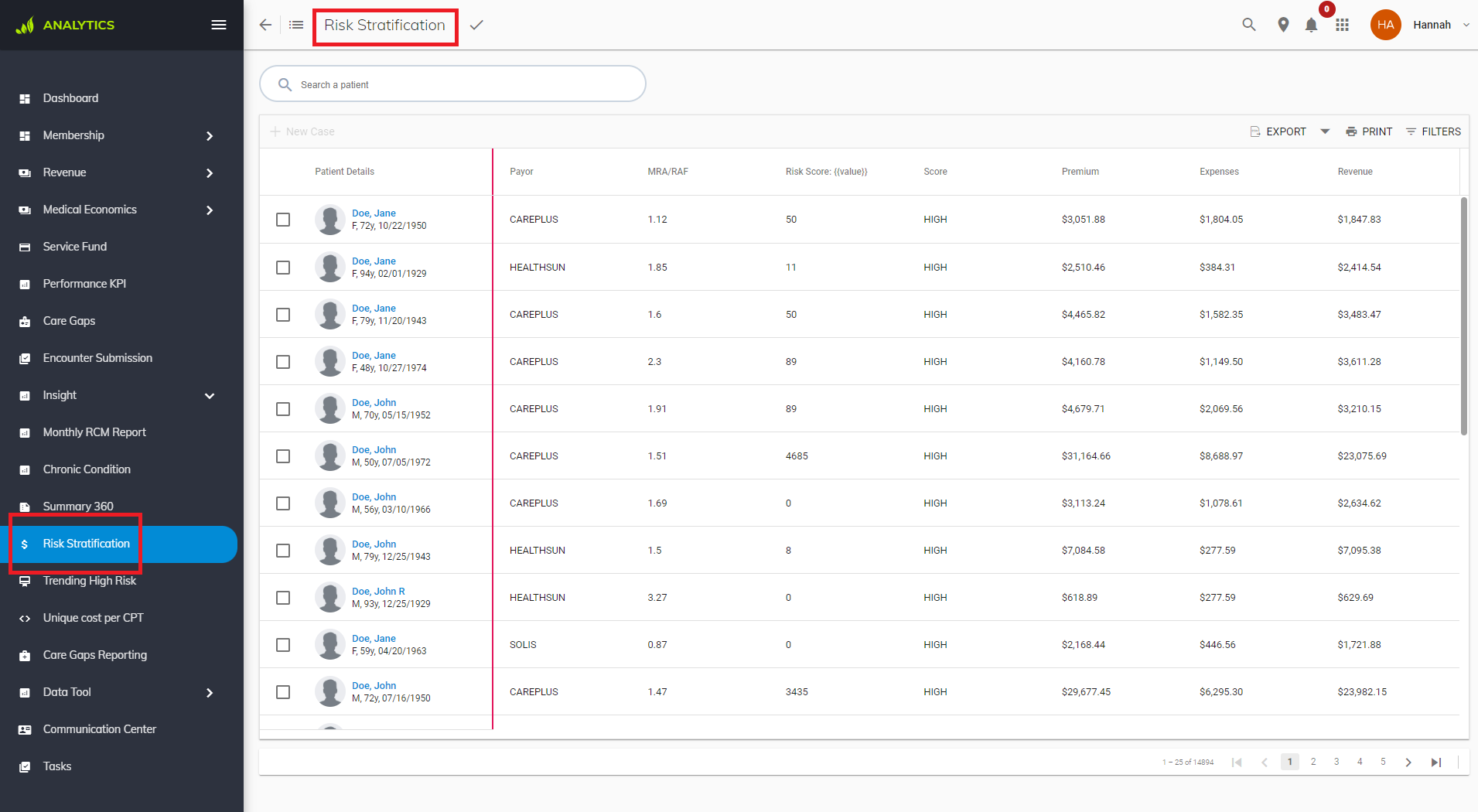
Task: Click the checkmark icon next to the title
Action: (x=476, y=25)
